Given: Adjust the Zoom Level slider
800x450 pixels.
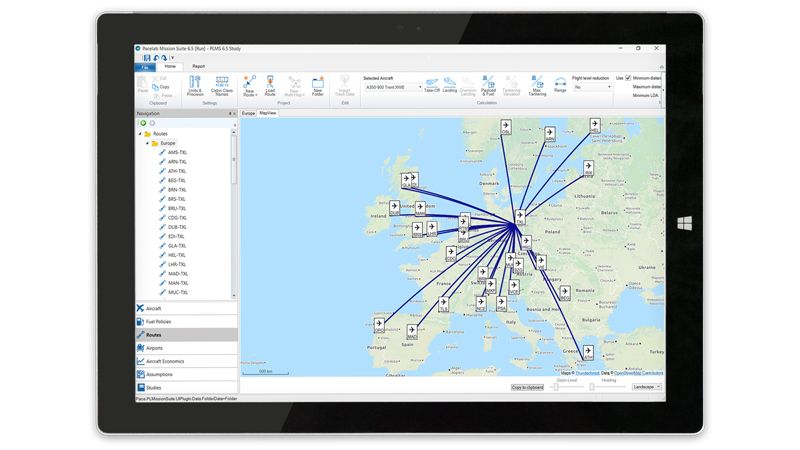Looking at the screenshot, I should point(554,387).
